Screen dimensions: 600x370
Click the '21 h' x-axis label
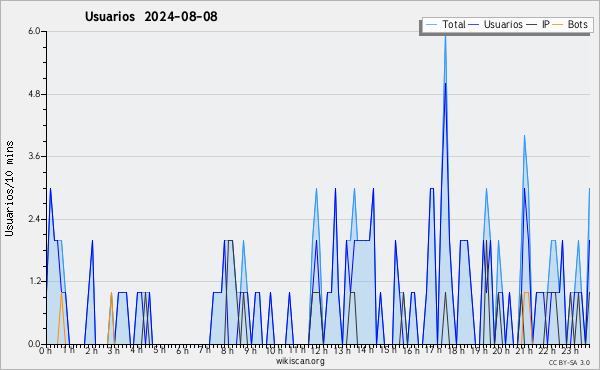[523, 350]
